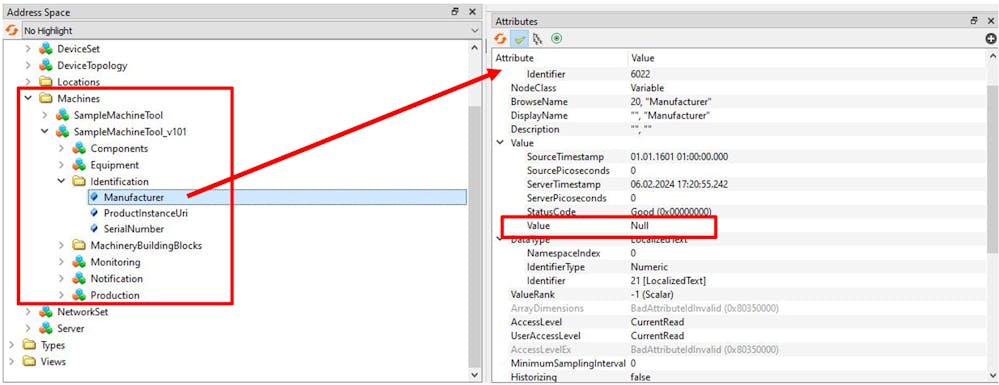Float the Address Space panel
999x385 pixels.
pyautogui.click(x=456, y=11)
